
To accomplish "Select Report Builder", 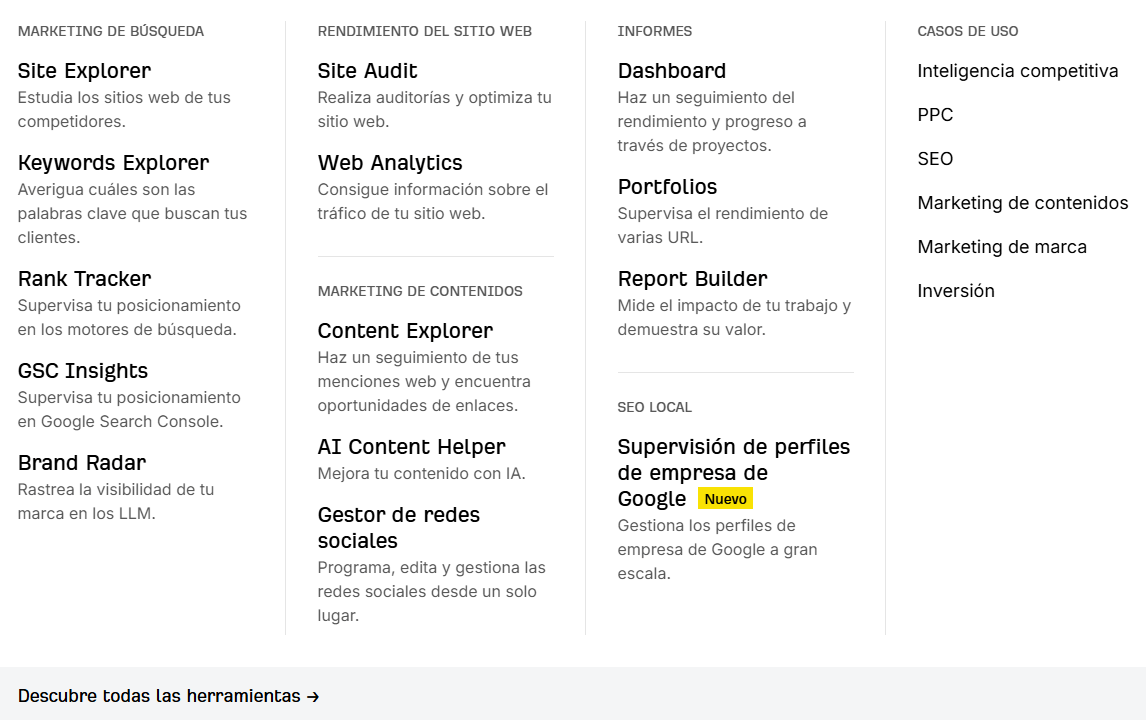I will click(x=691, y=279).
